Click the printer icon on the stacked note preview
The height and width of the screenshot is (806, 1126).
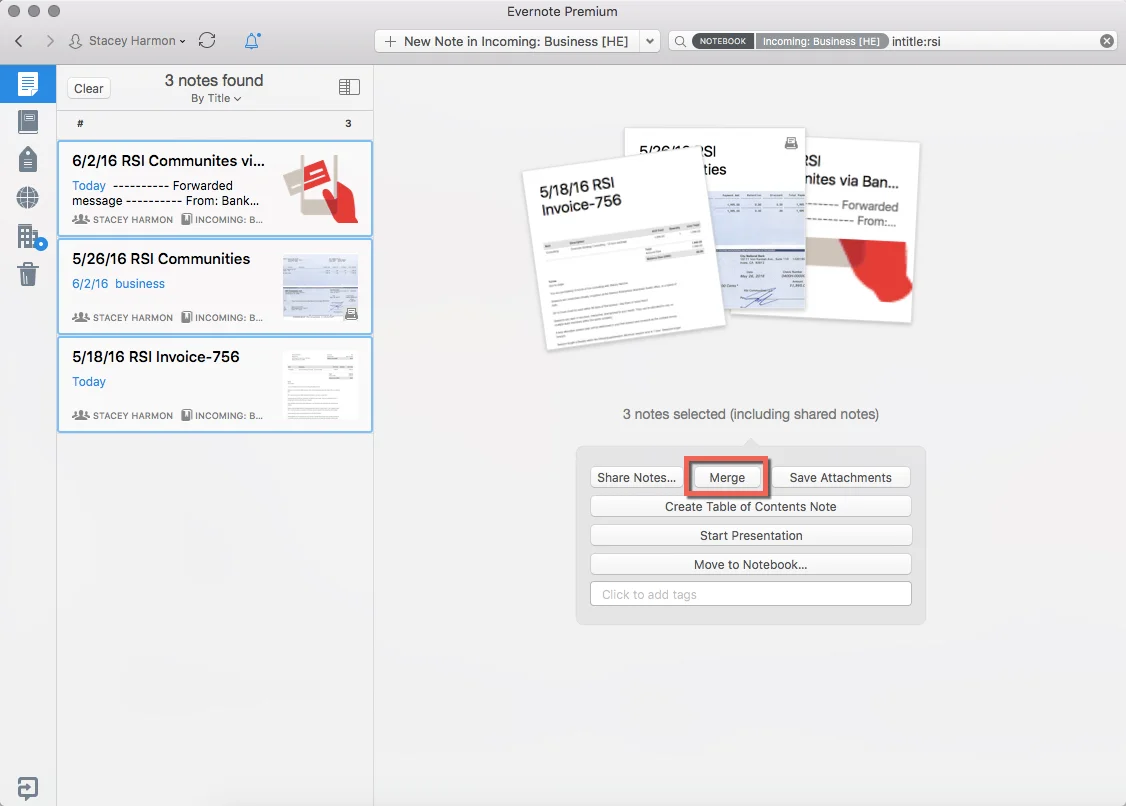coord(791,143)
